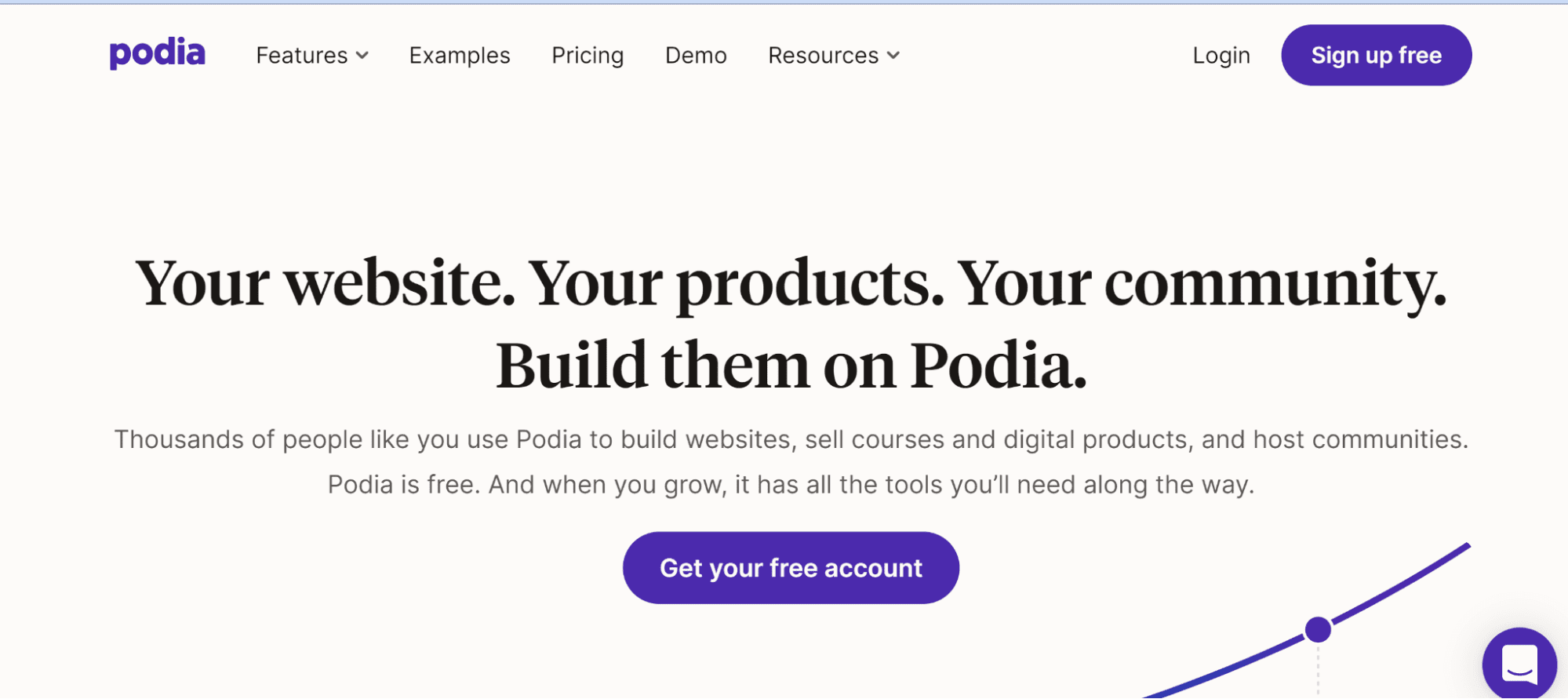This screenshot has height=699, width=1568.
Task: Click the Podia logo
Action: tap(157, 53)
